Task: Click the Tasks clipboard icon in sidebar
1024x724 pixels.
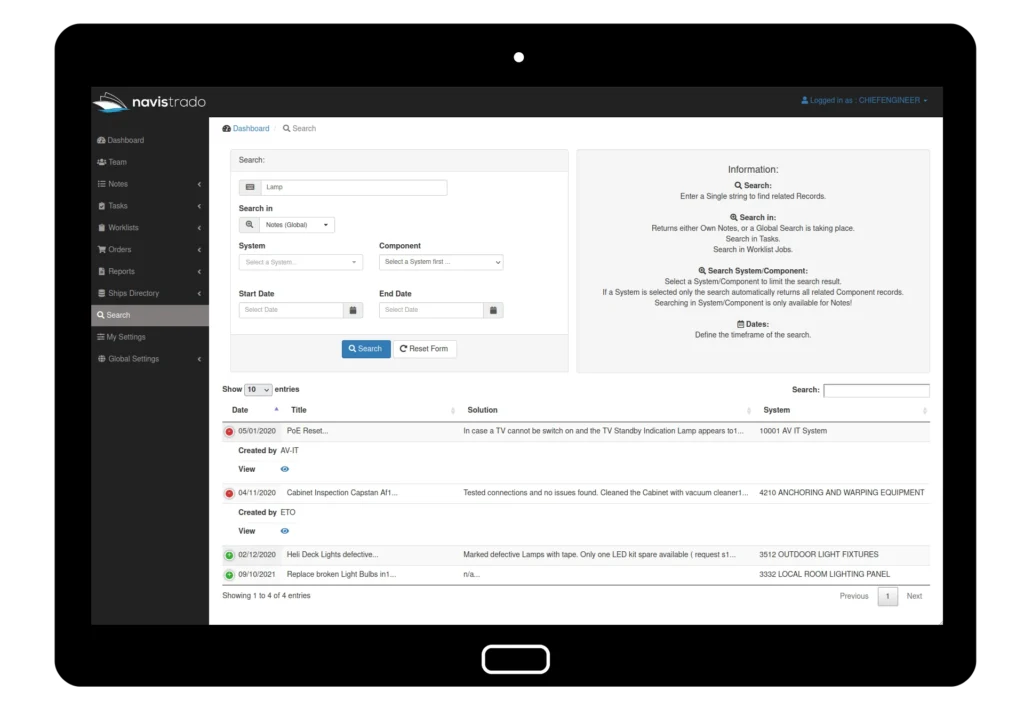Action: (x=101, y=206)
